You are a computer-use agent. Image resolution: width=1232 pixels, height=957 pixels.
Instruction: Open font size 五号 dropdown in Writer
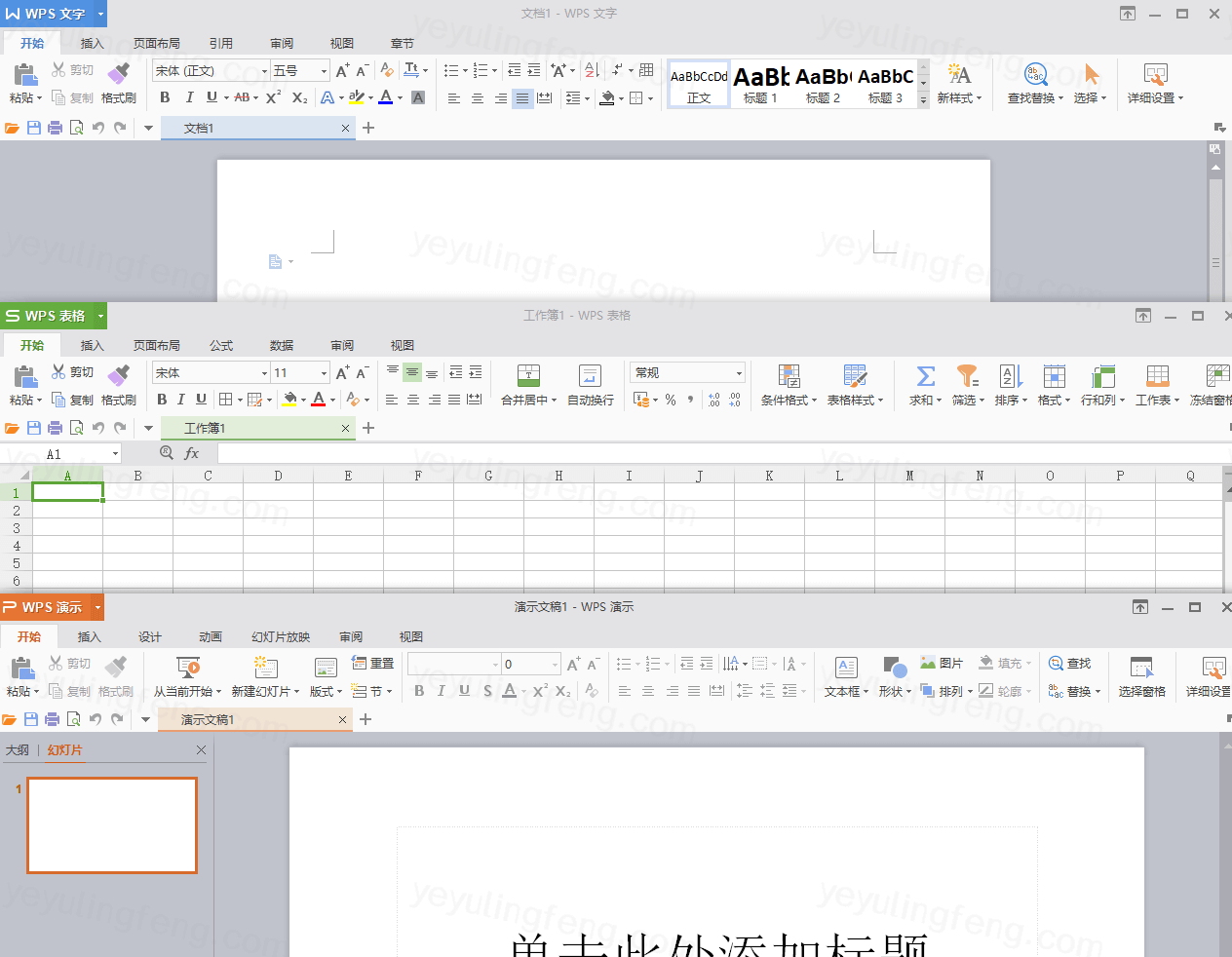(324, 71)
